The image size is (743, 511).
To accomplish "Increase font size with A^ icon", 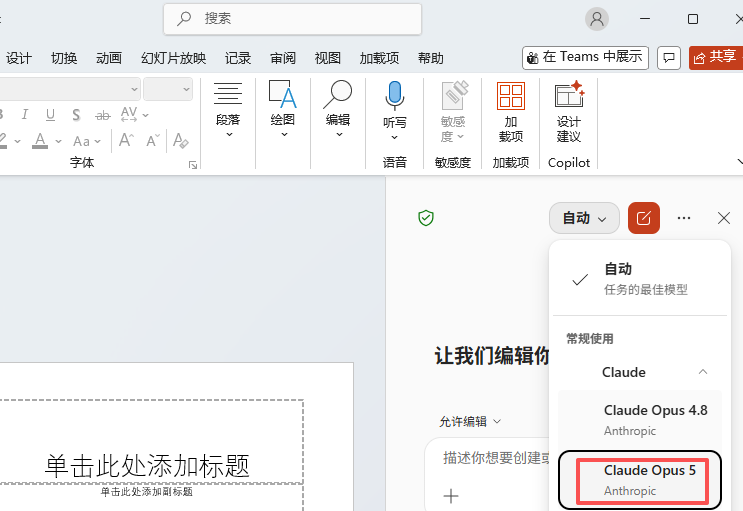I will (x=127, y=140).
